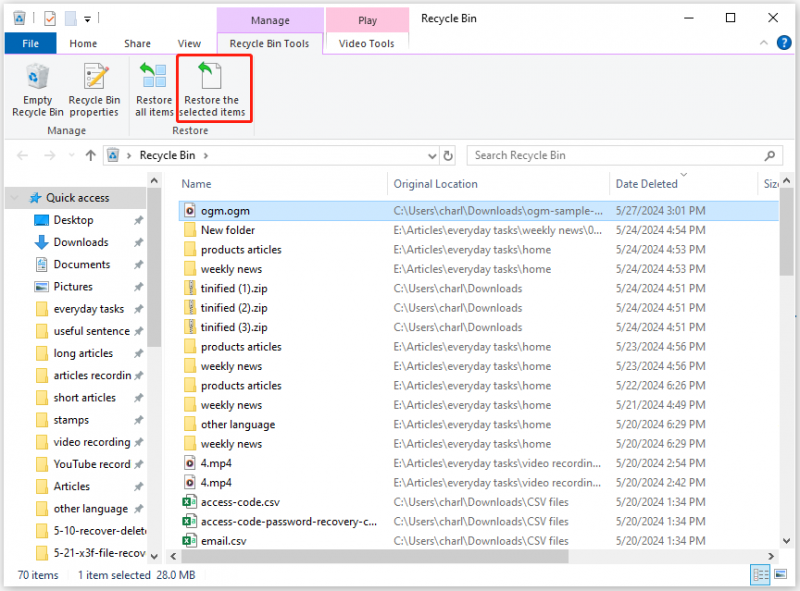Open the View ribbon tab
The image size is (800, 591).
[189, 43]
